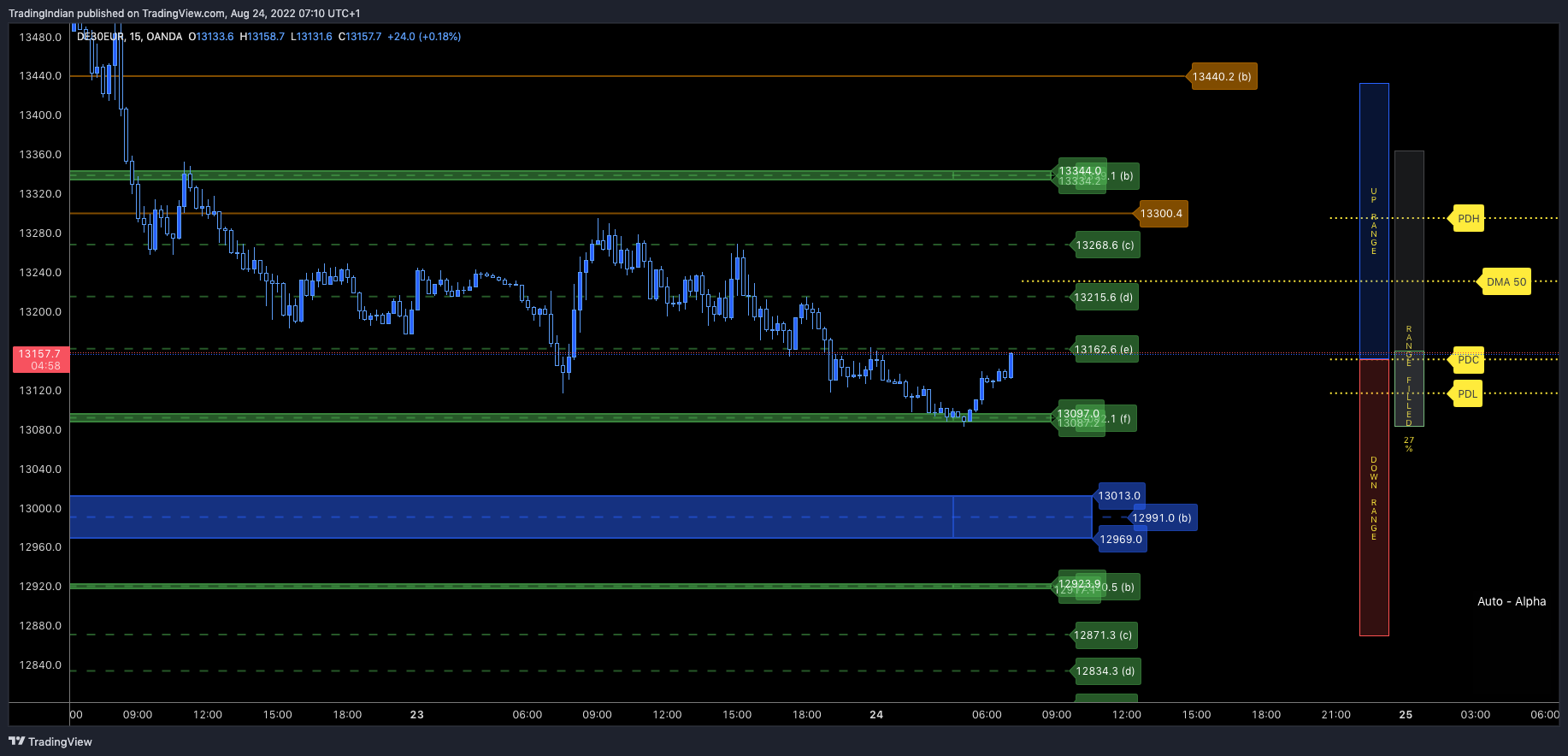1568x756 pixels.
Task: Click the 24 date marker on time axis
Action: [876, 715]
